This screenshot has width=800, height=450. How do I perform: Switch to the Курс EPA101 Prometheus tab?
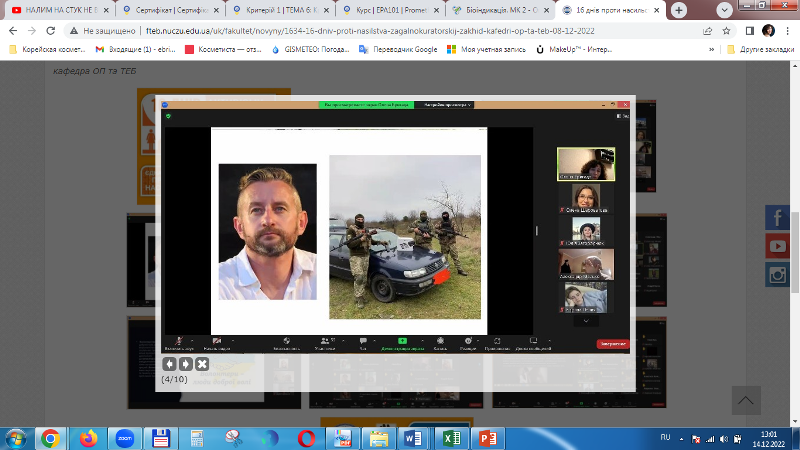point(391,10)
